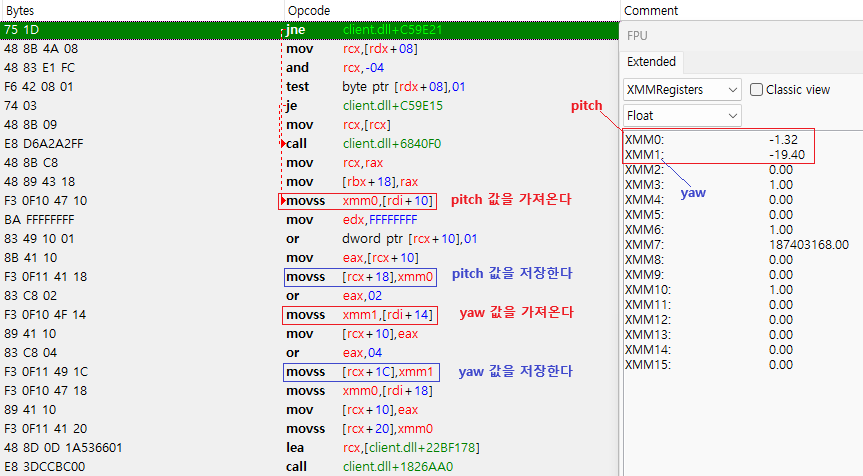Click the XMM6 register row
The width and height of the screenshot is (863, 476).
709,229
